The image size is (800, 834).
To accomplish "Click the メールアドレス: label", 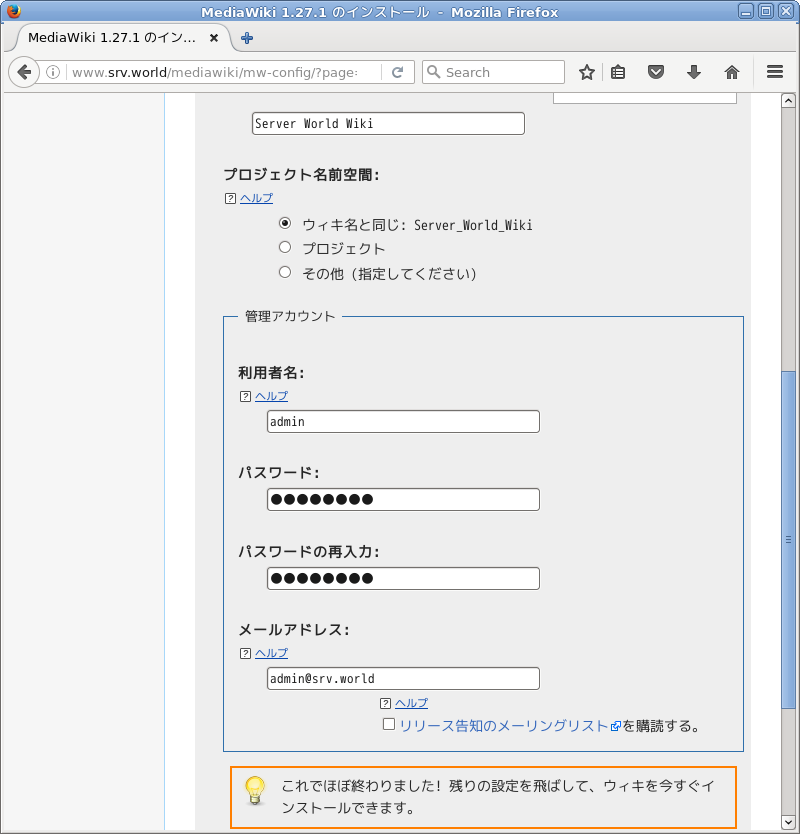I will 294,630.
